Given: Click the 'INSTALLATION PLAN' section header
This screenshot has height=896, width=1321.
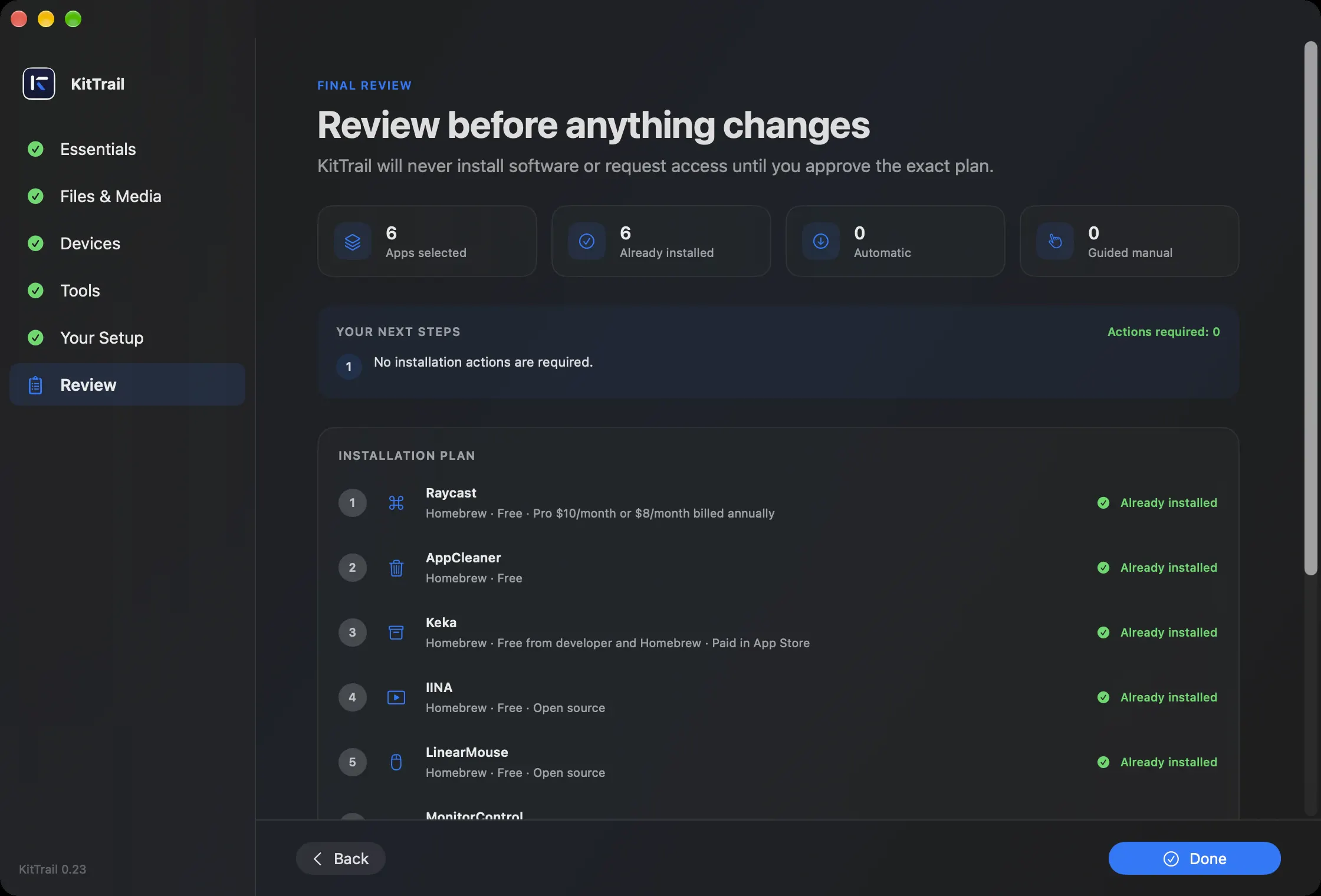Looking at the screenshot, I should pyautogui.click(x=407, y=456).
